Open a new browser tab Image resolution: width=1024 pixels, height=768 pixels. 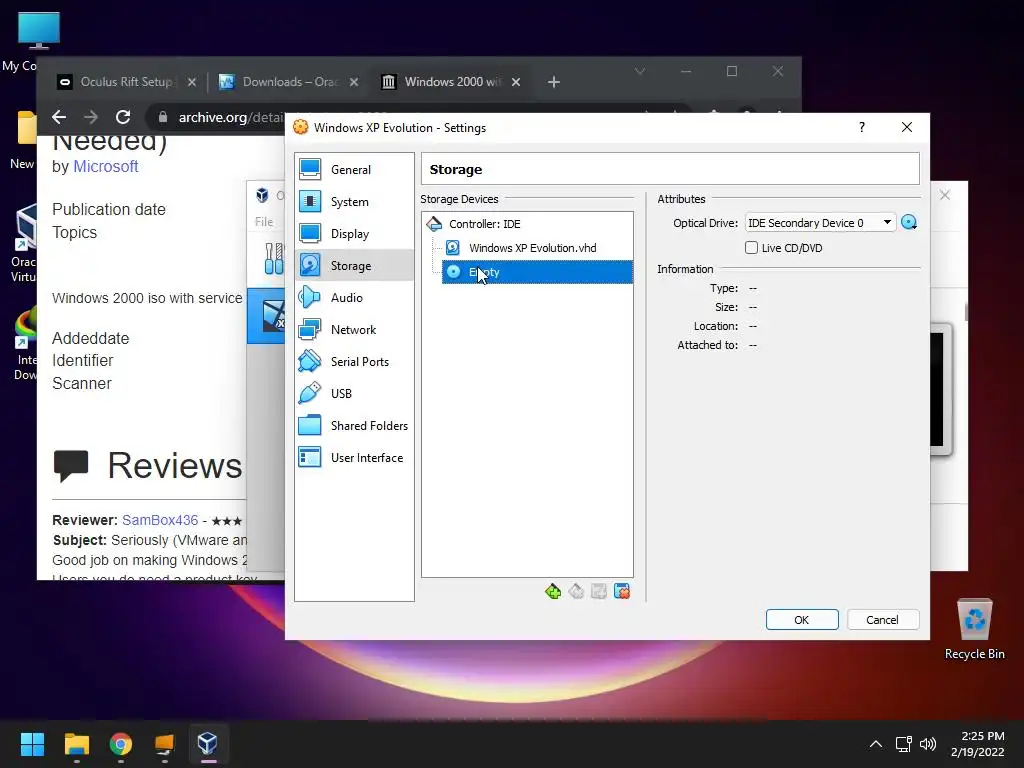[x=554, y=82]
